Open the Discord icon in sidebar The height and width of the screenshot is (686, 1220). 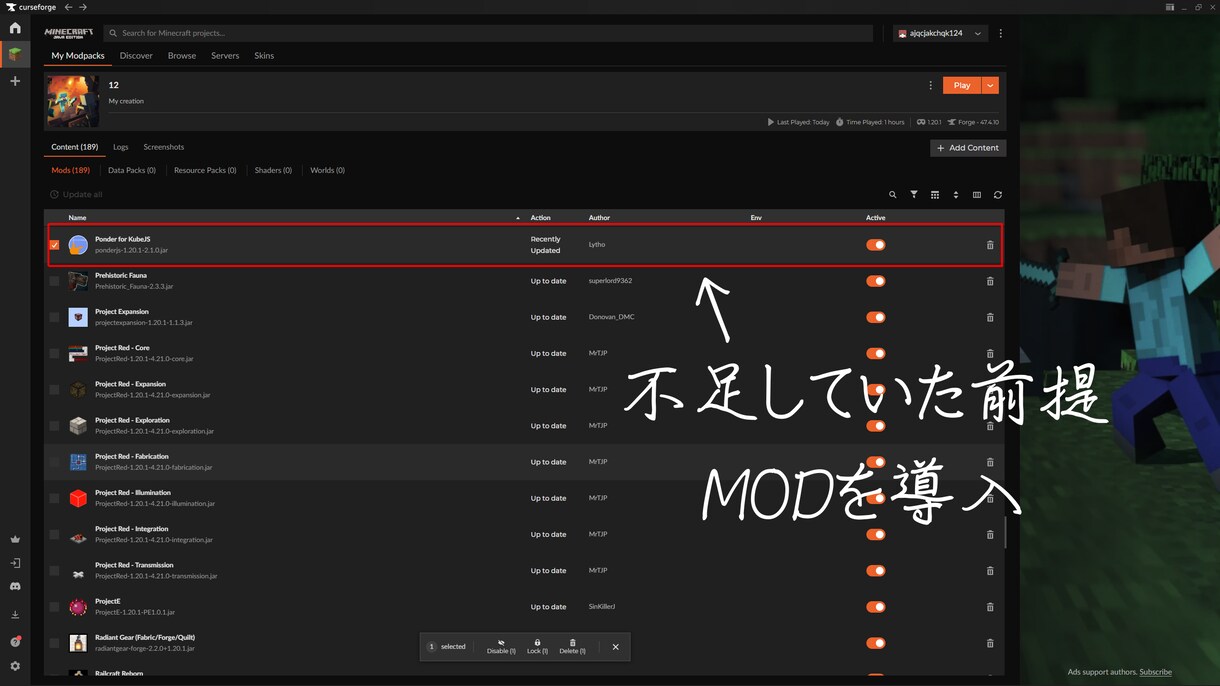click(x=15, y=587)
